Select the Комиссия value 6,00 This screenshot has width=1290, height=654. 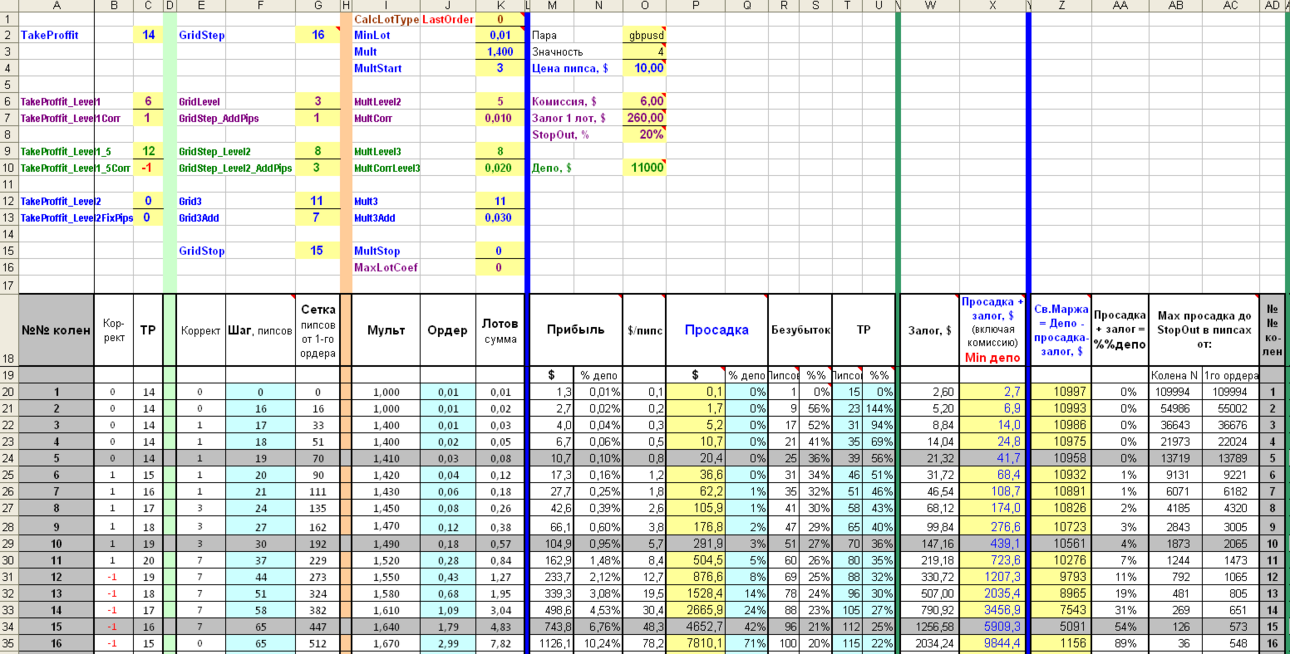645,101
